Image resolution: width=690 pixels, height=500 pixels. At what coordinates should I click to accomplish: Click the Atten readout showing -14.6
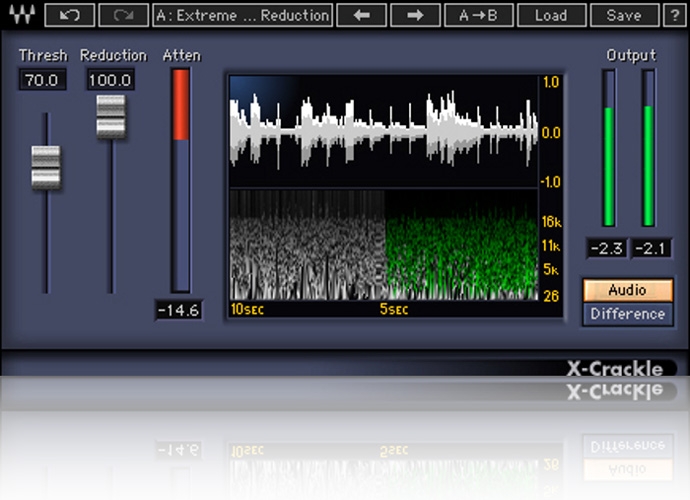click(x=179, y=310)
